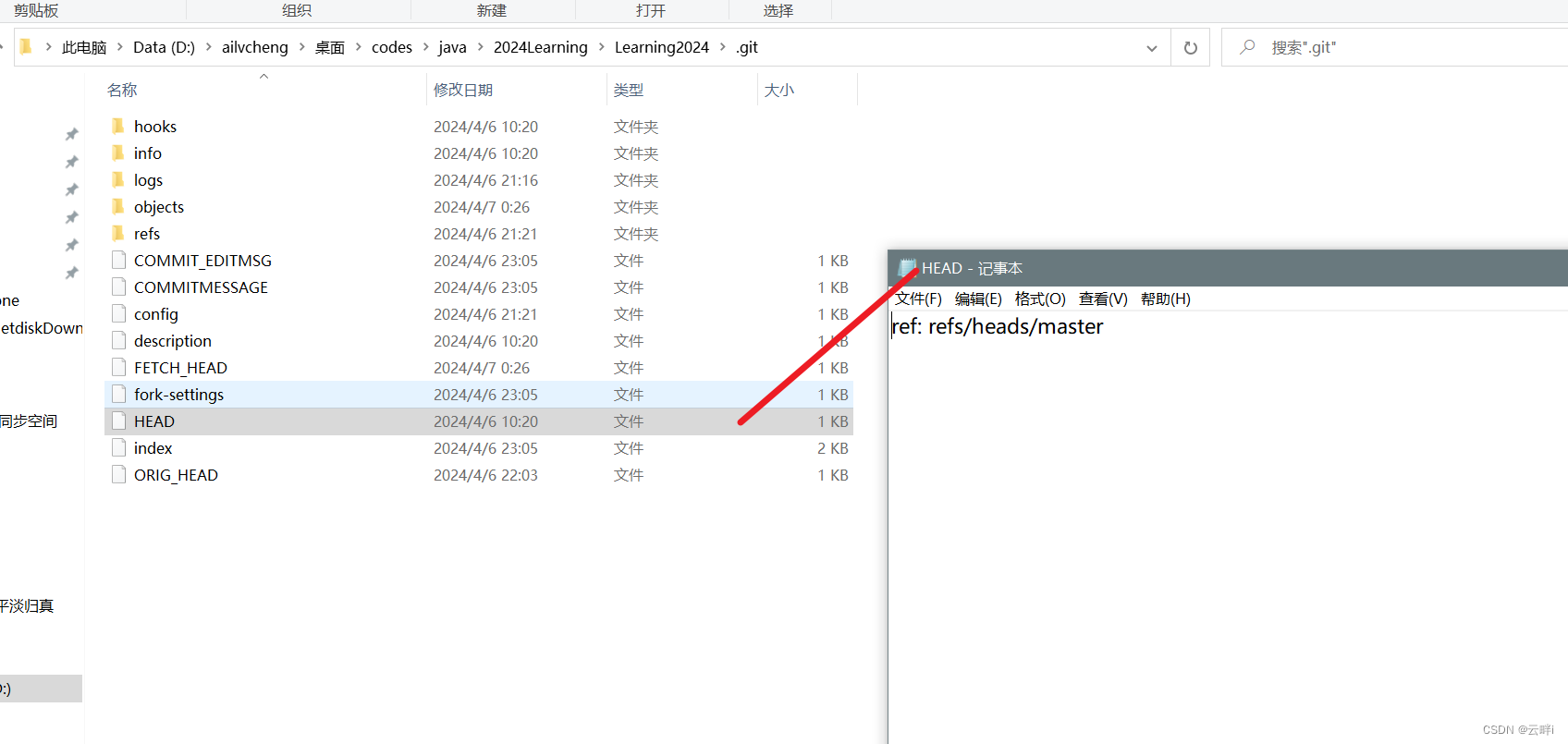1568x744 pixels.
Task: Go to ailvcheng in breadcrumb path
Action: point(255,47)
